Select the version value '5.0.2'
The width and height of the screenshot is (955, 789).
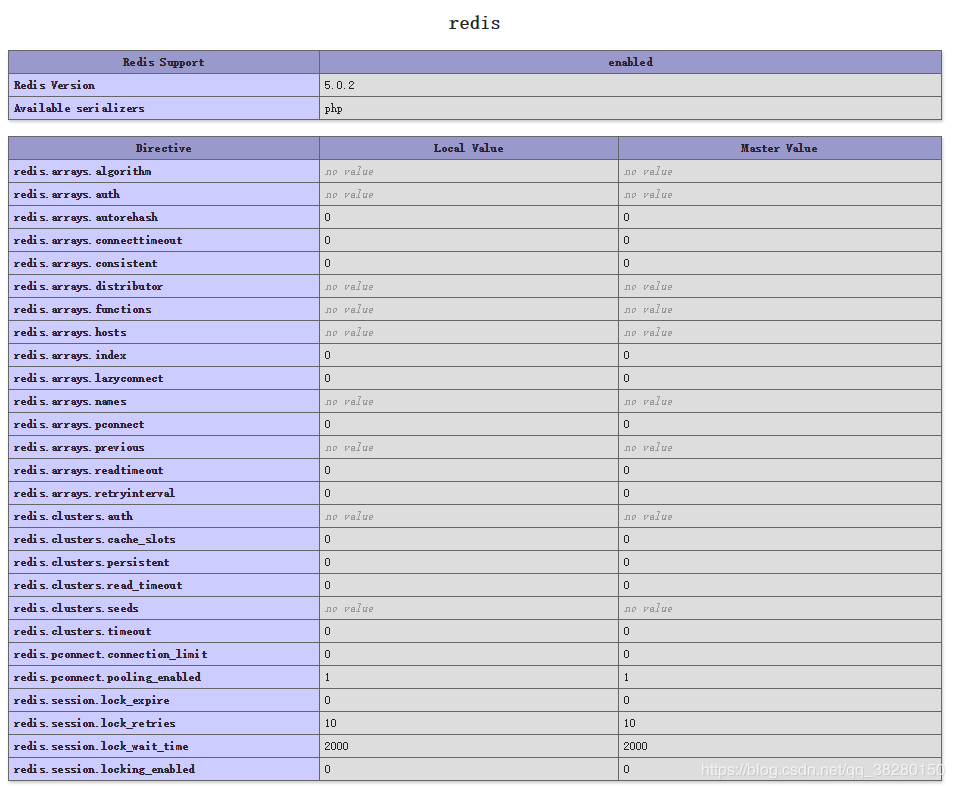(339, 85)
